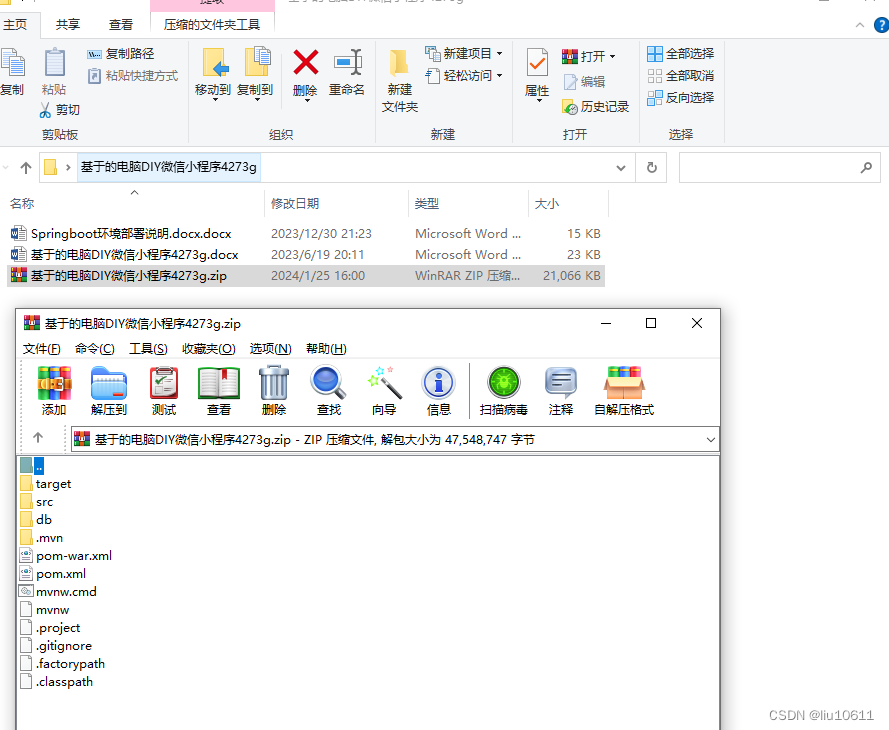Click the WinRAR Delete (删除) trash icon
The width and height of the screenshot is (889, 730).
pyautogui.click(x=274, y=383)
